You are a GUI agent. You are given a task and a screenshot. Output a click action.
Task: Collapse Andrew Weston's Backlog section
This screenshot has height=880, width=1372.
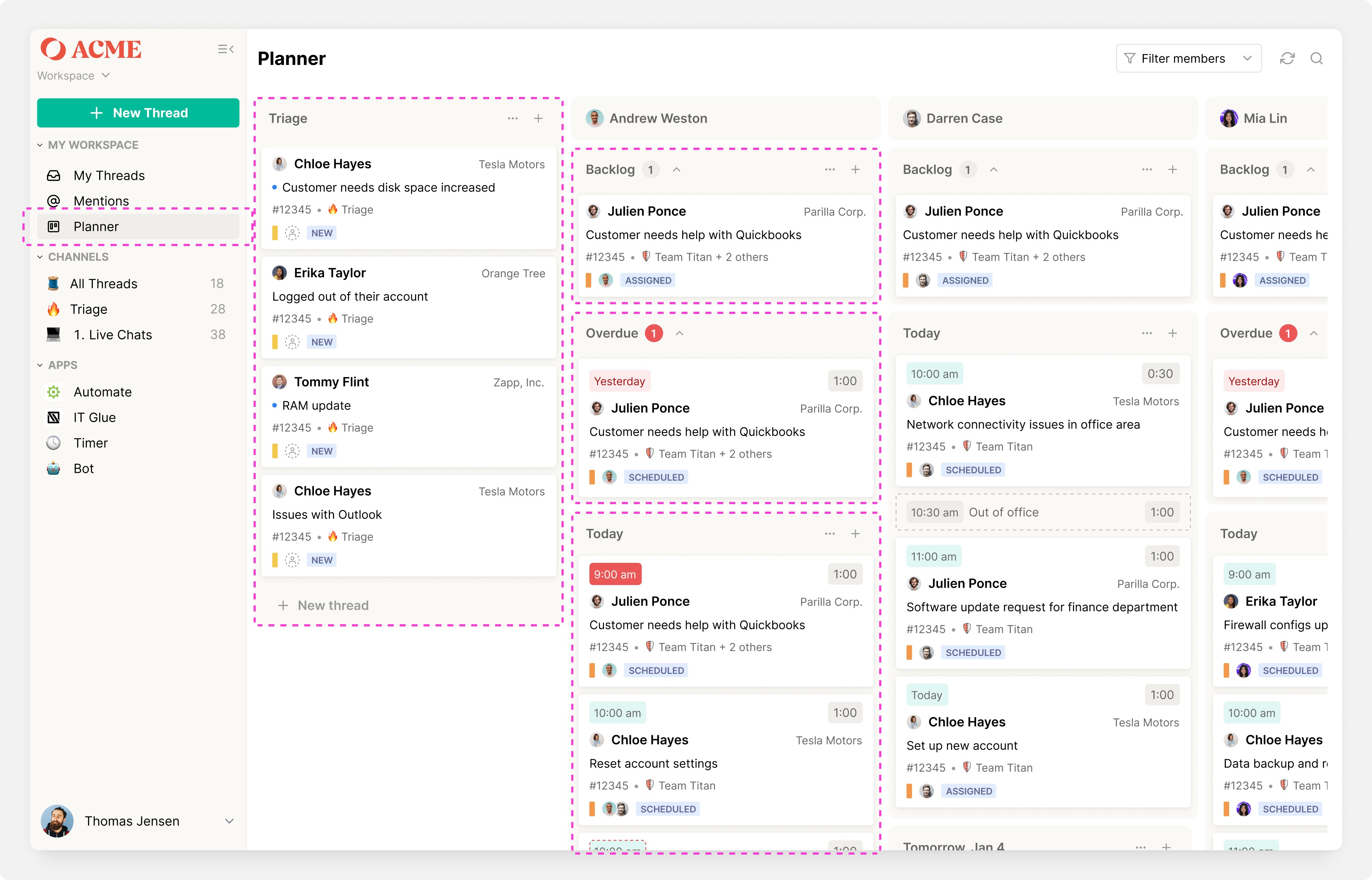676,170
